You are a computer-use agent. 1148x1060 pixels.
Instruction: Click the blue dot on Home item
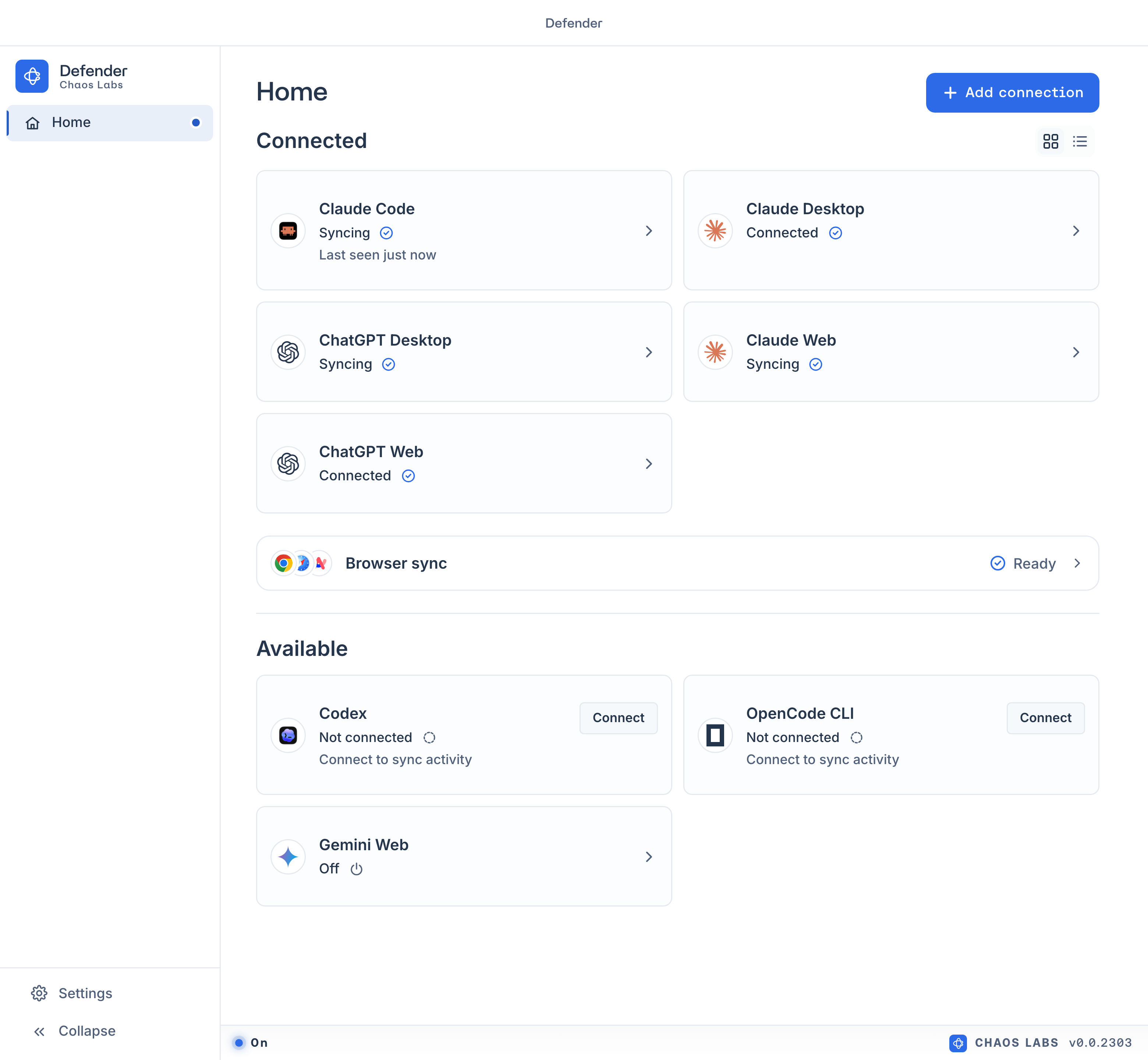coord(195,123)
